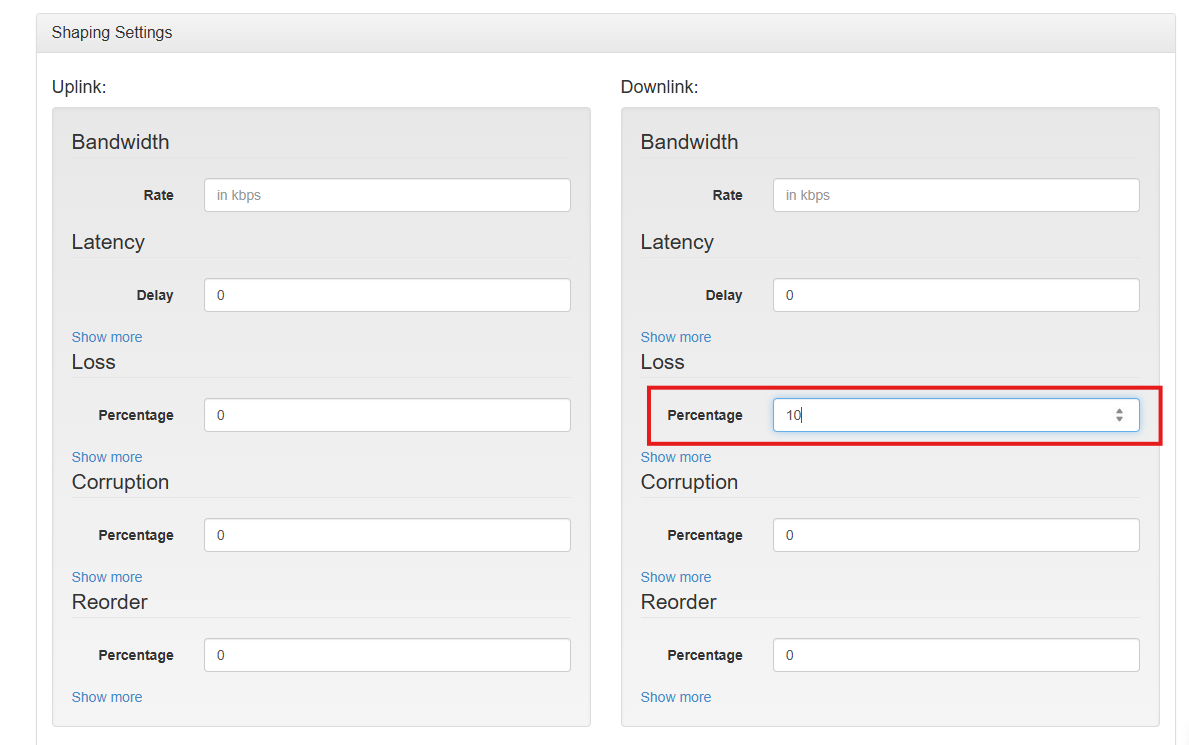Increase Downlink Loss percentage with up arrow
1189x745 pixels.
coord(1119,410)
